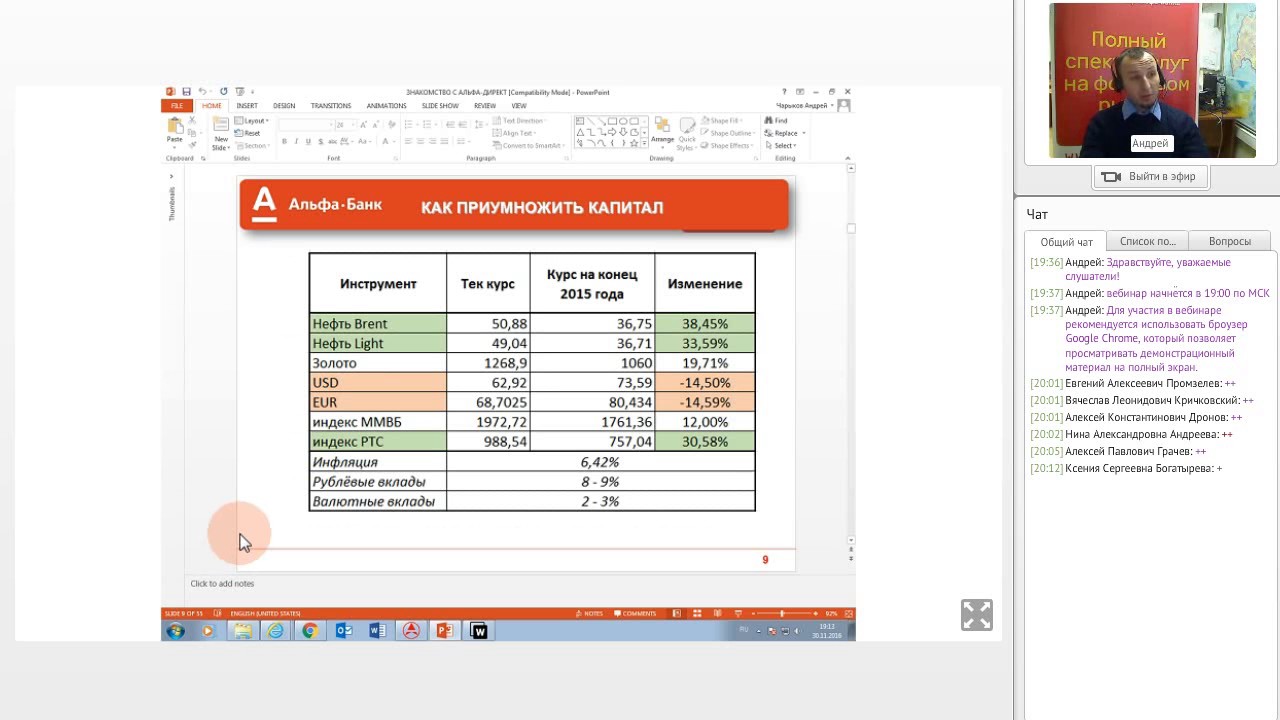This screenshot has width=1280, height=720.
Task: Switch to the SLIDE SHOW ribbon tab
Action: pos(440,105)
